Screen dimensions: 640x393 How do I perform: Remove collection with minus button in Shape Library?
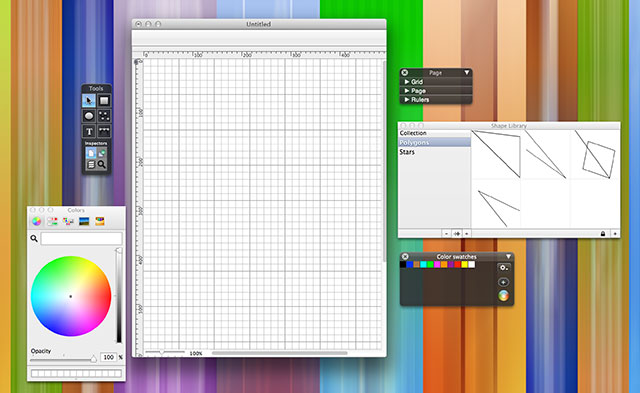tap(447, 233)
